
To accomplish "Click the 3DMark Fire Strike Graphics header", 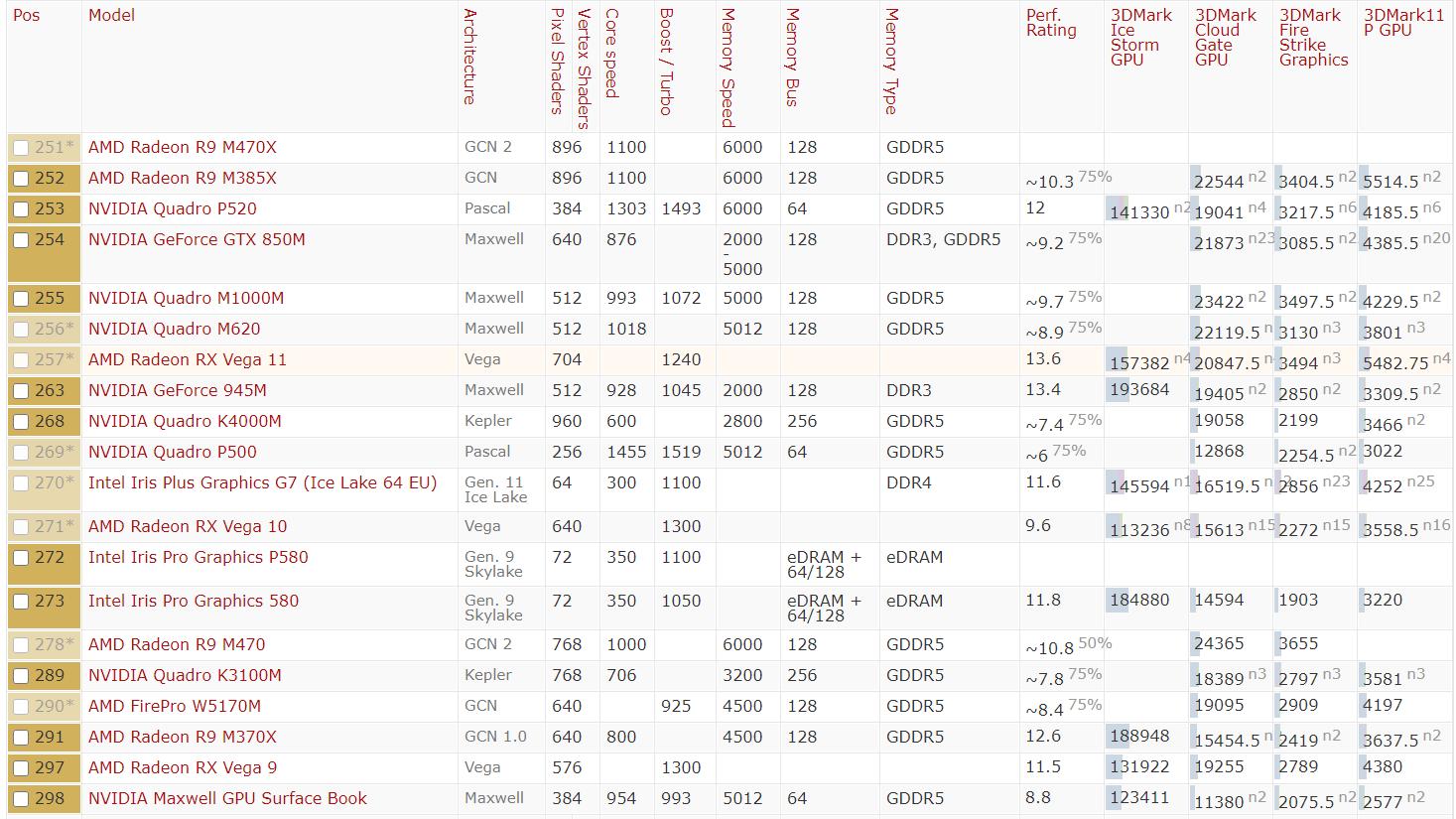I will click(1314, 38).
